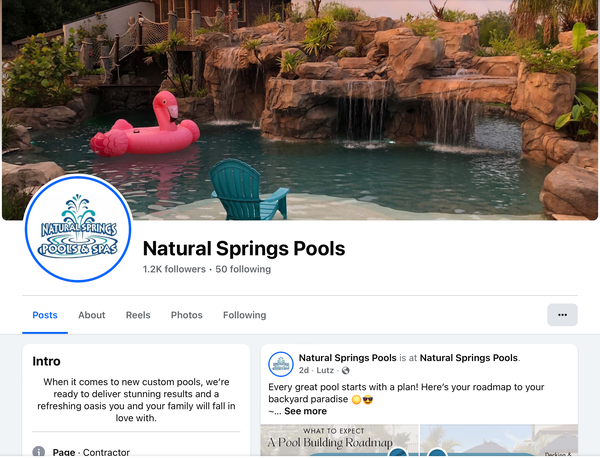Open the Reels tab
This screenshot has height=458, width=600.
pyautogui.click(x=138, y=315)
